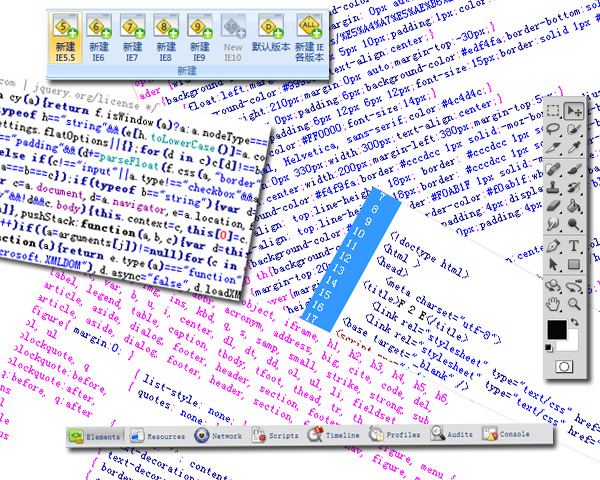Select the Eraser tool
600x480 pixels.
553,206
